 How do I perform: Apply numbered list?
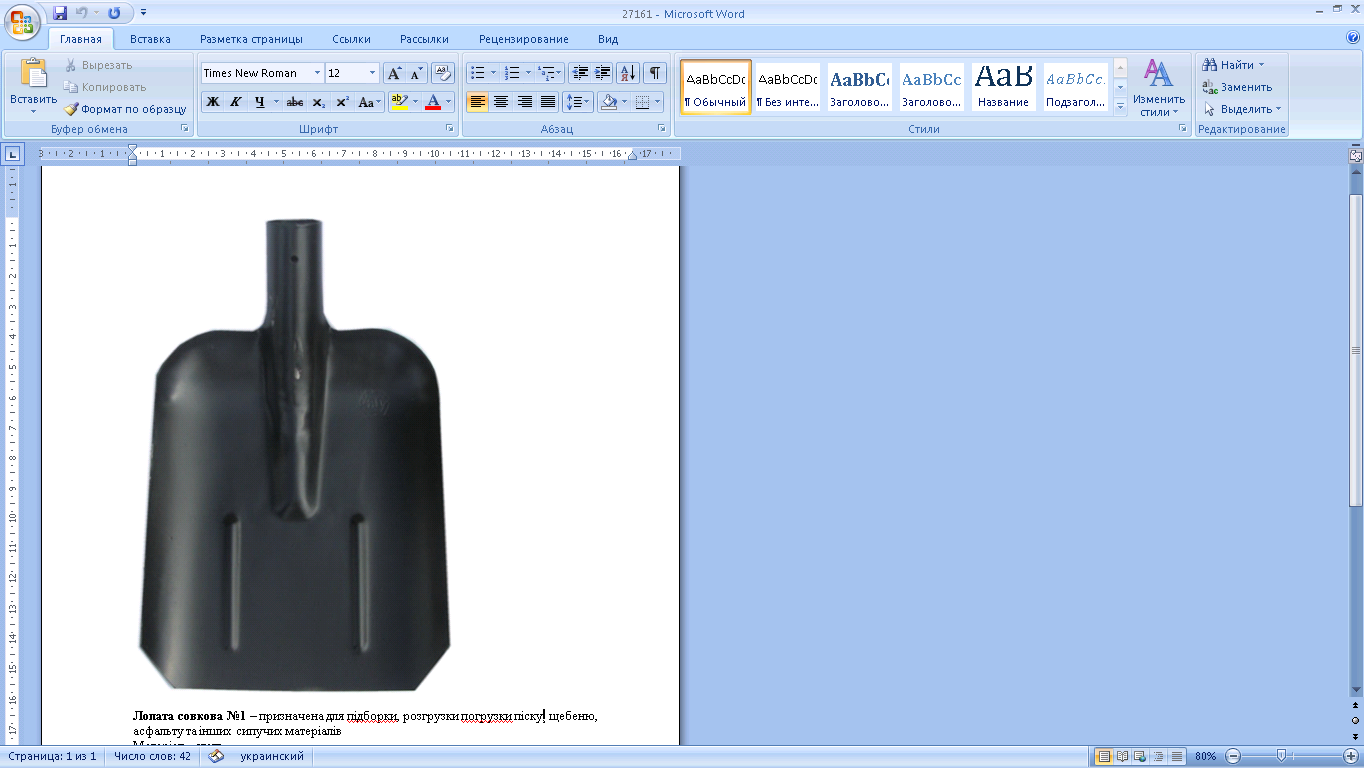pos(512,73)
